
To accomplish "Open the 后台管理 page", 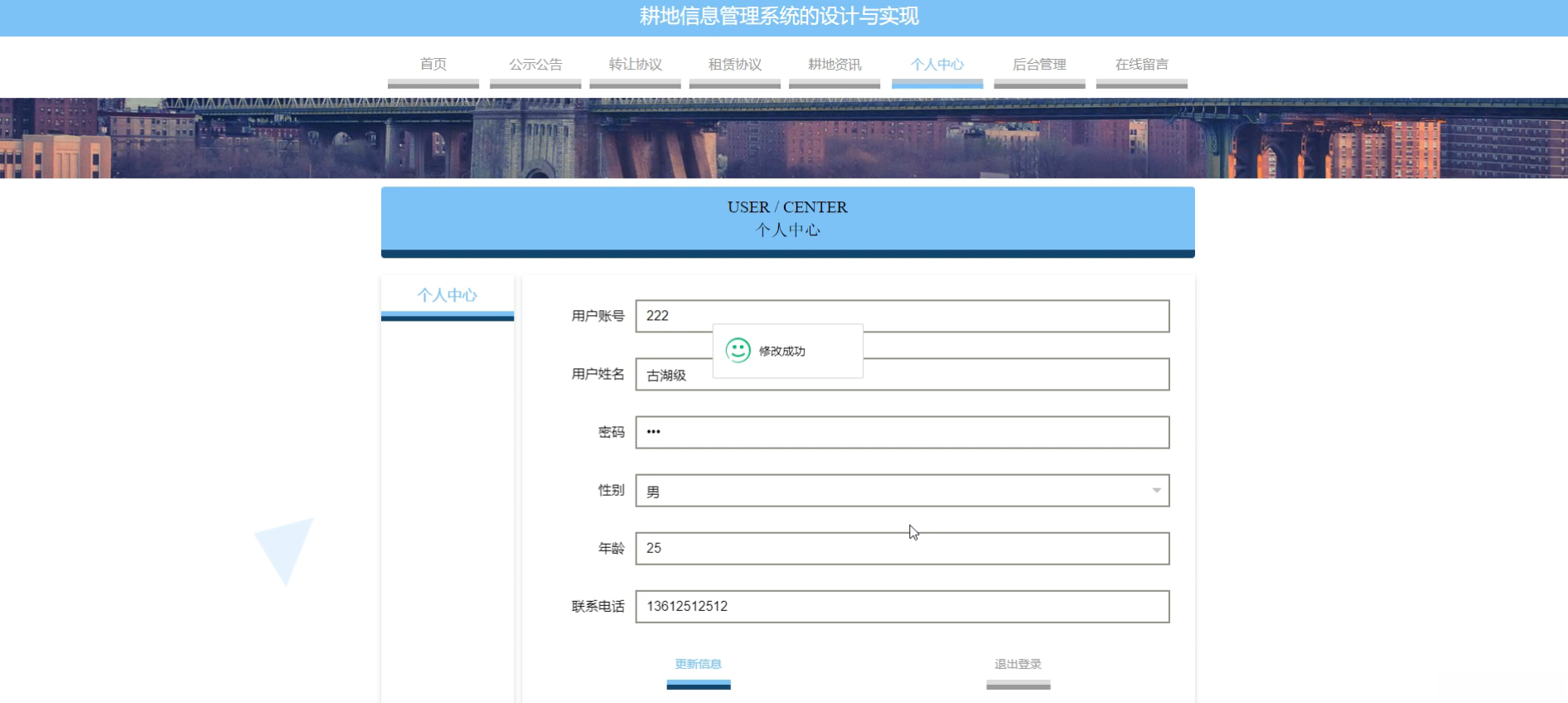I will pos(1039,65).
